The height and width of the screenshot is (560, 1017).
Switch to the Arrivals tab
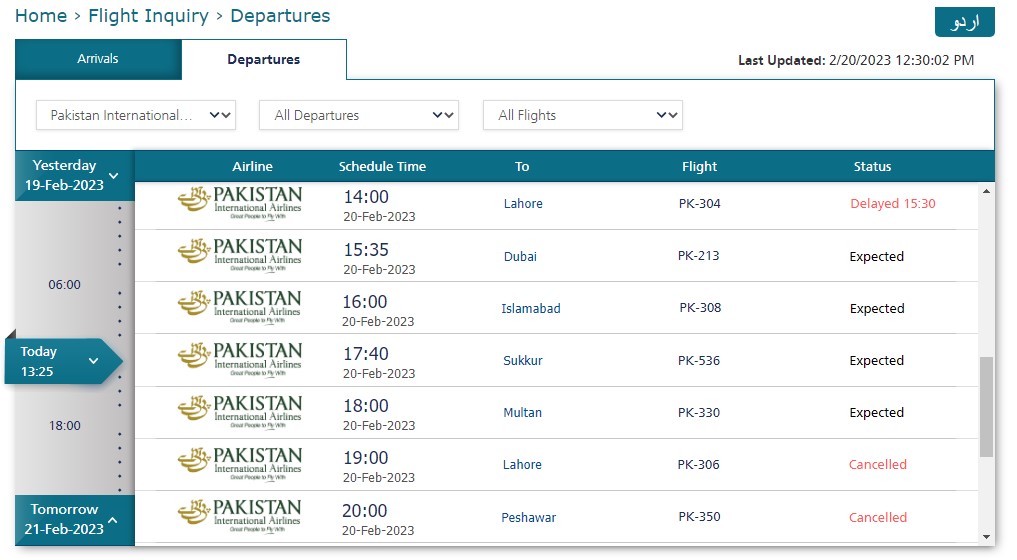(x=98, y=59)
